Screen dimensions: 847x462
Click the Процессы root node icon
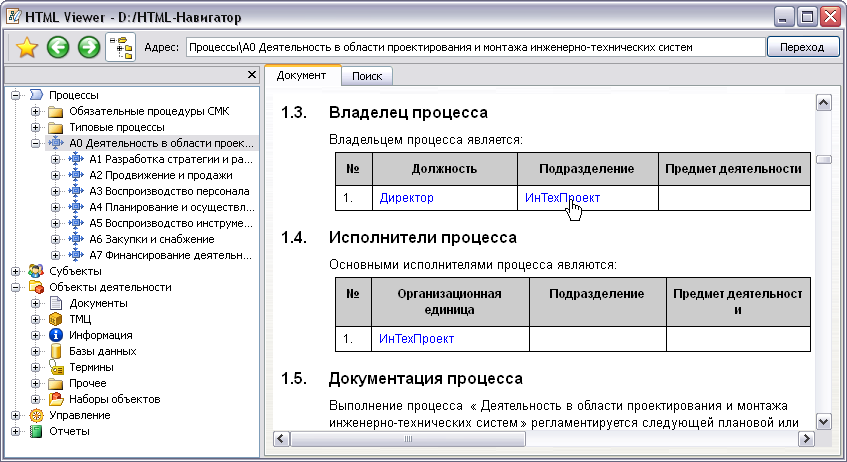point(36,95)
